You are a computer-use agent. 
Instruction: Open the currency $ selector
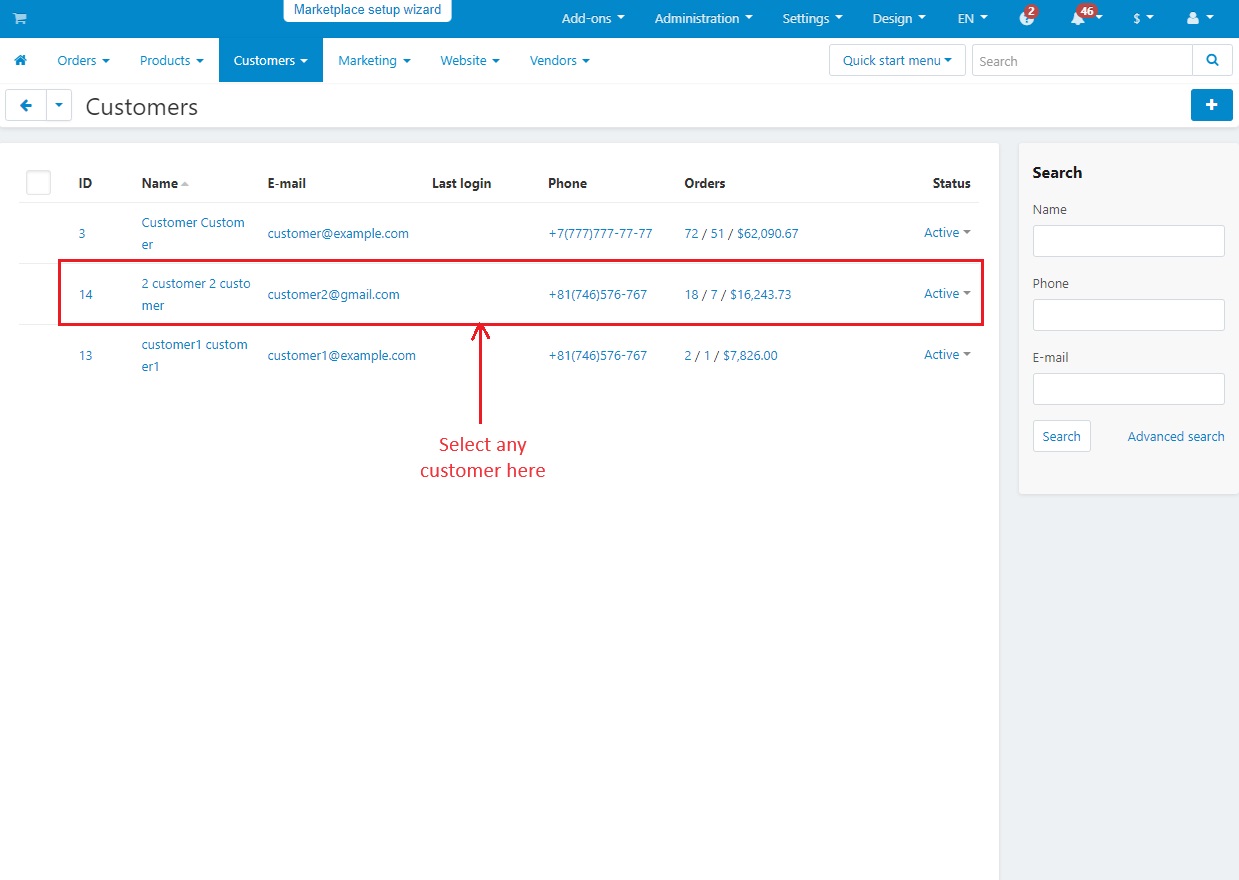1143,18
